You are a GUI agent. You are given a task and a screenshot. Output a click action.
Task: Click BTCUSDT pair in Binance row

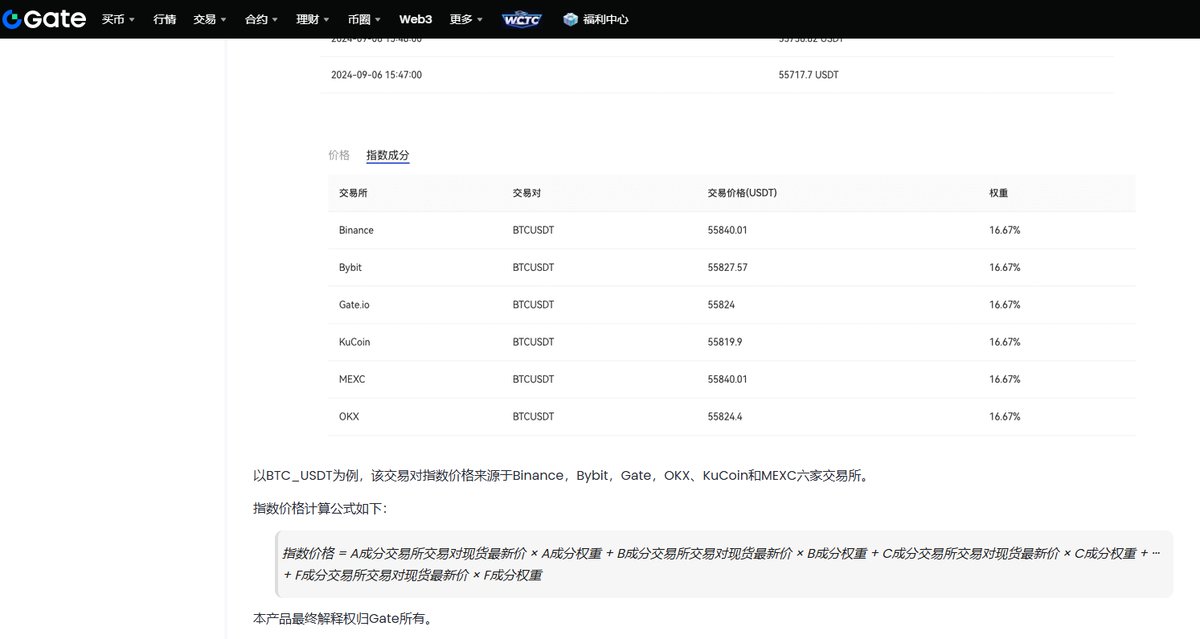pyautogui.click(x=533, y=230)
